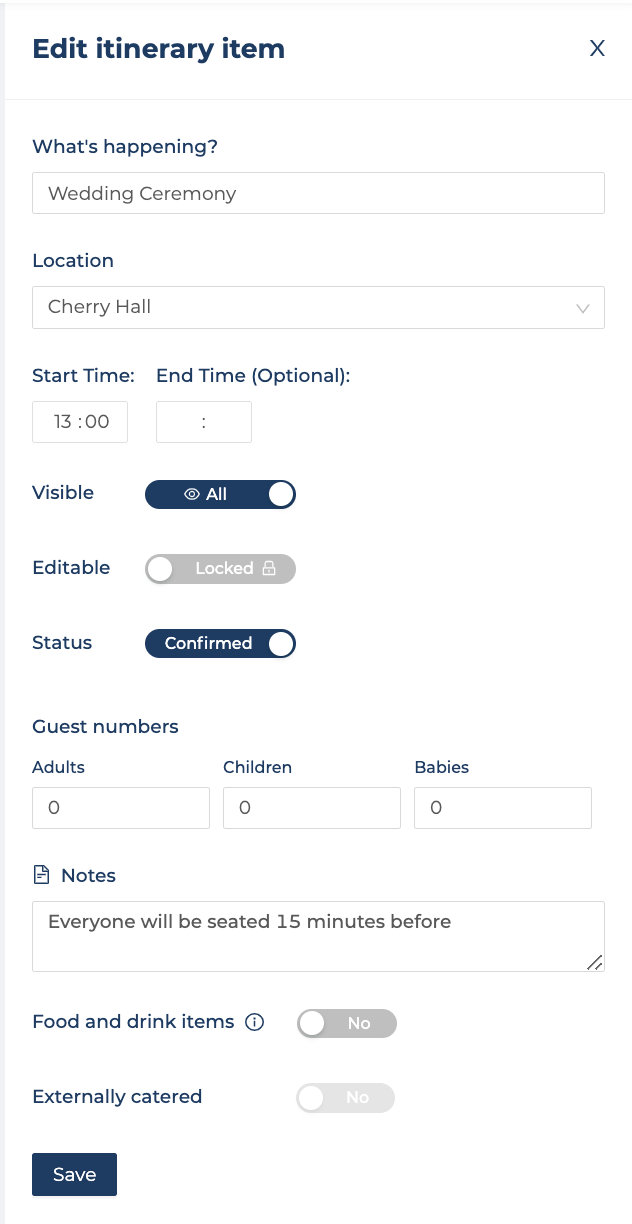Screen dimensions: 632x1224
Task: Click the Notes document icon
Action: [41, 875]
